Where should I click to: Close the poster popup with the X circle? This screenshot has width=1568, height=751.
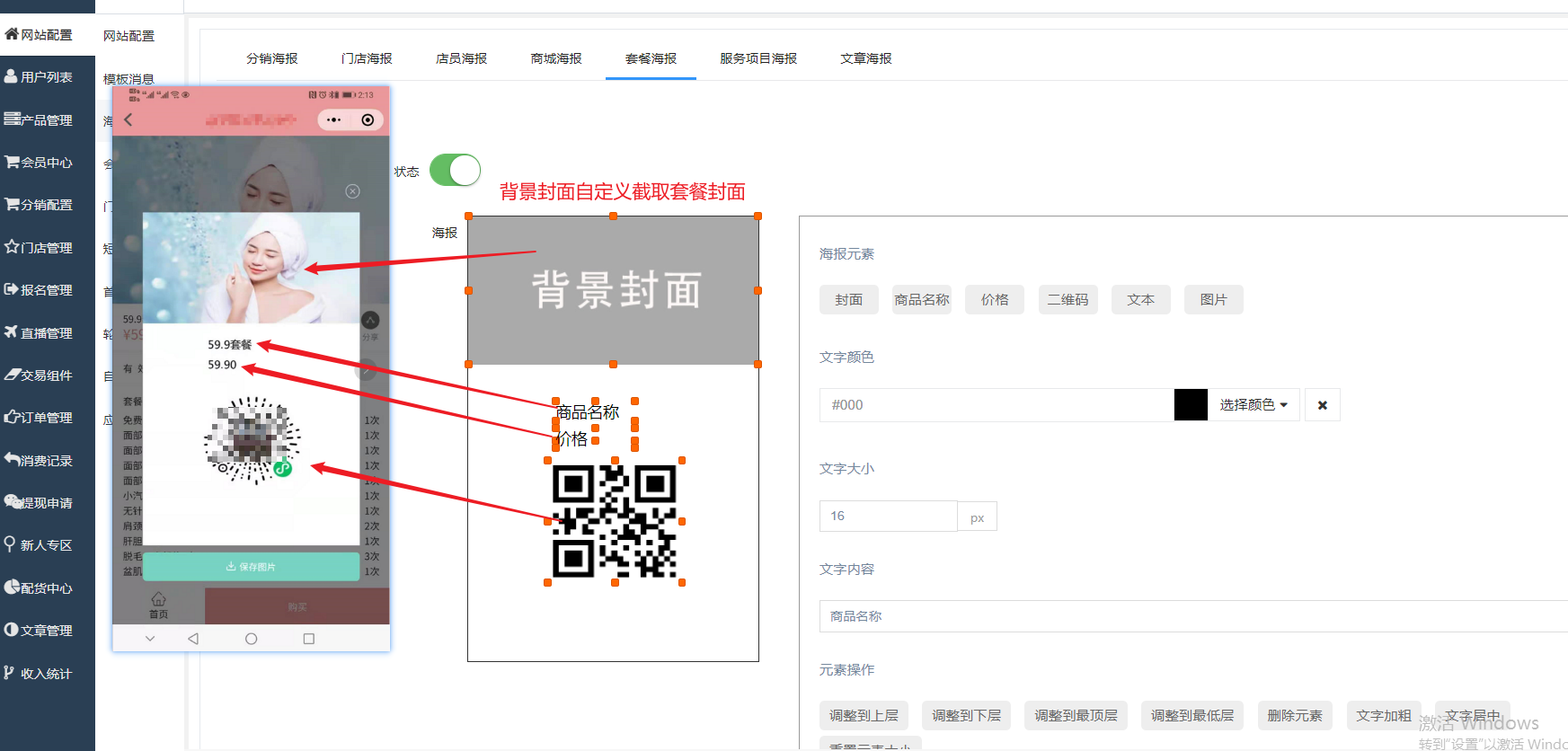(x=353, y=191)
